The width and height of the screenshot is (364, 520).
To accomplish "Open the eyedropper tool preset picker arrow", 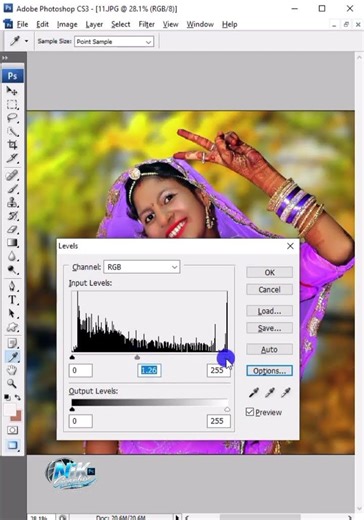I will (26, 41).
